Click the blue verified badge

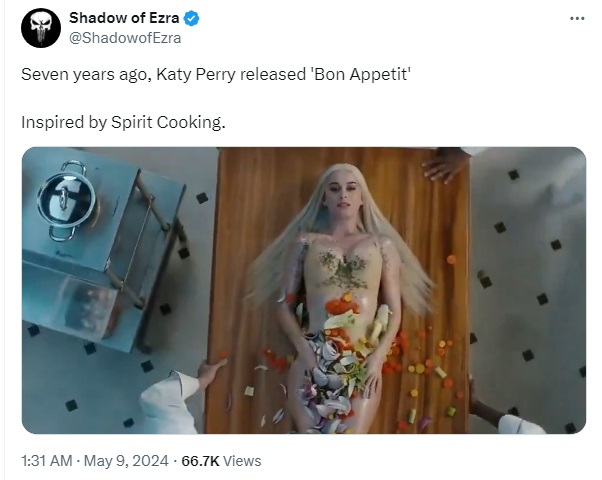click(191, 18)
